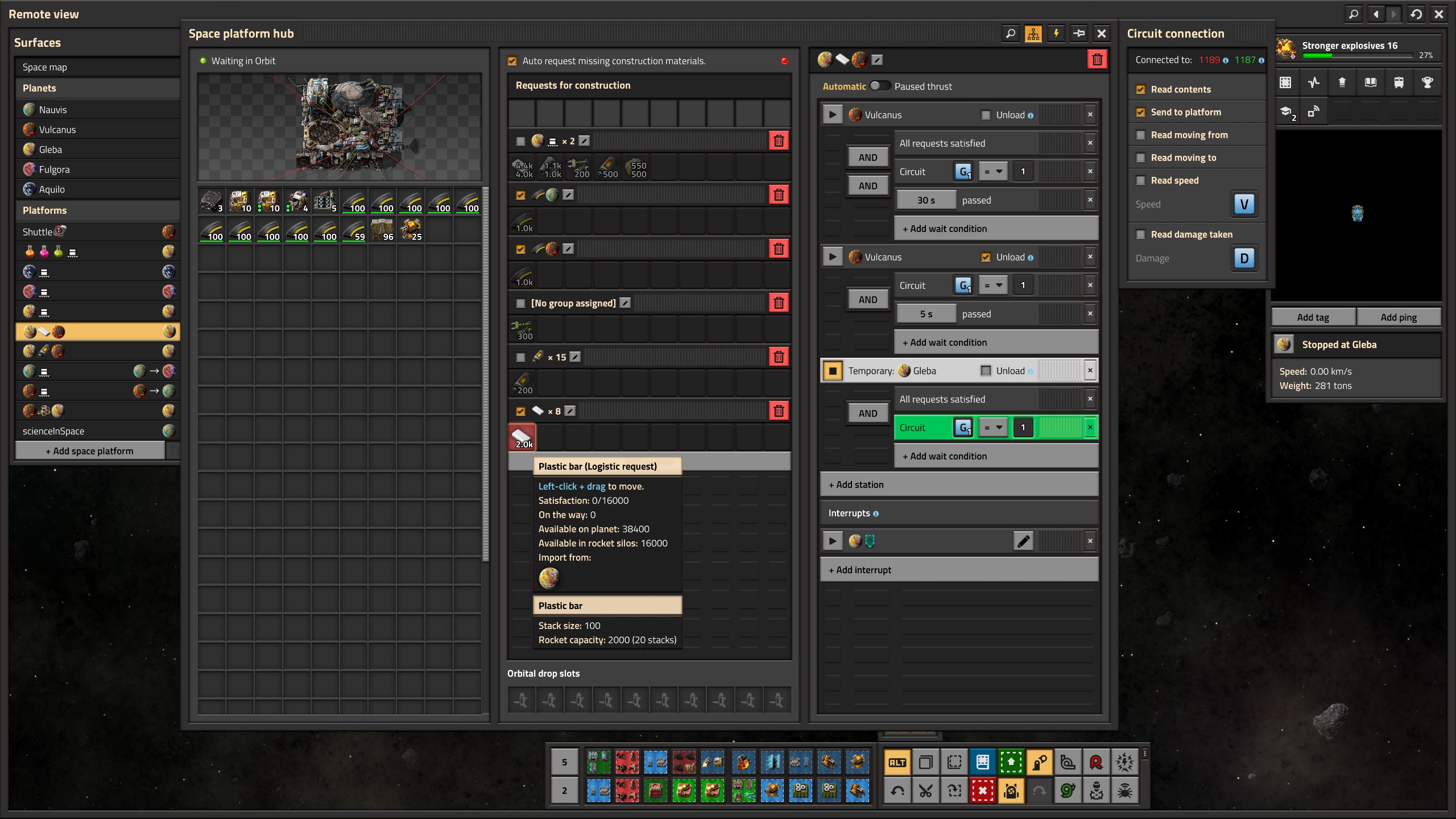Delete the plastic bar ×8 request group

point(779,411)
